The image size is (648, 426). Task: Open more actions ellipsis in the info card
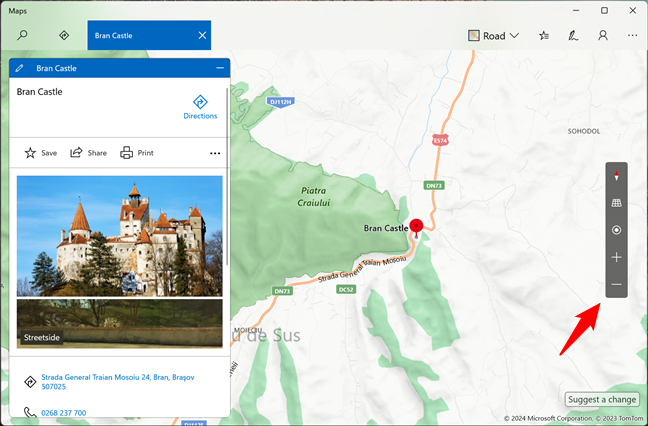point(215,153)
